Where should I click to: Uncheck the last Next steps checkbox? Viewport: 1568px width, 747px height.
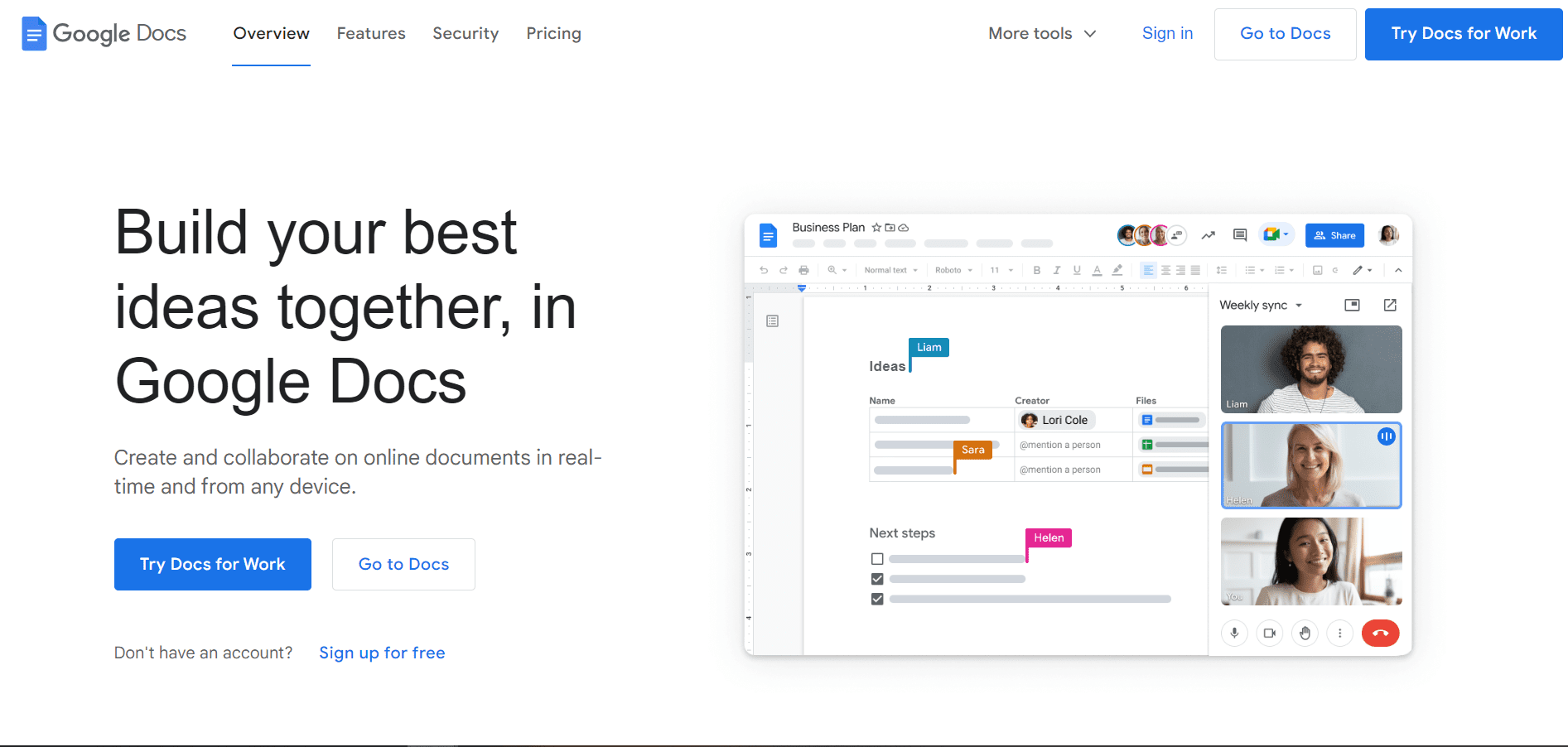pyautogui.click(x=877, y=599)
